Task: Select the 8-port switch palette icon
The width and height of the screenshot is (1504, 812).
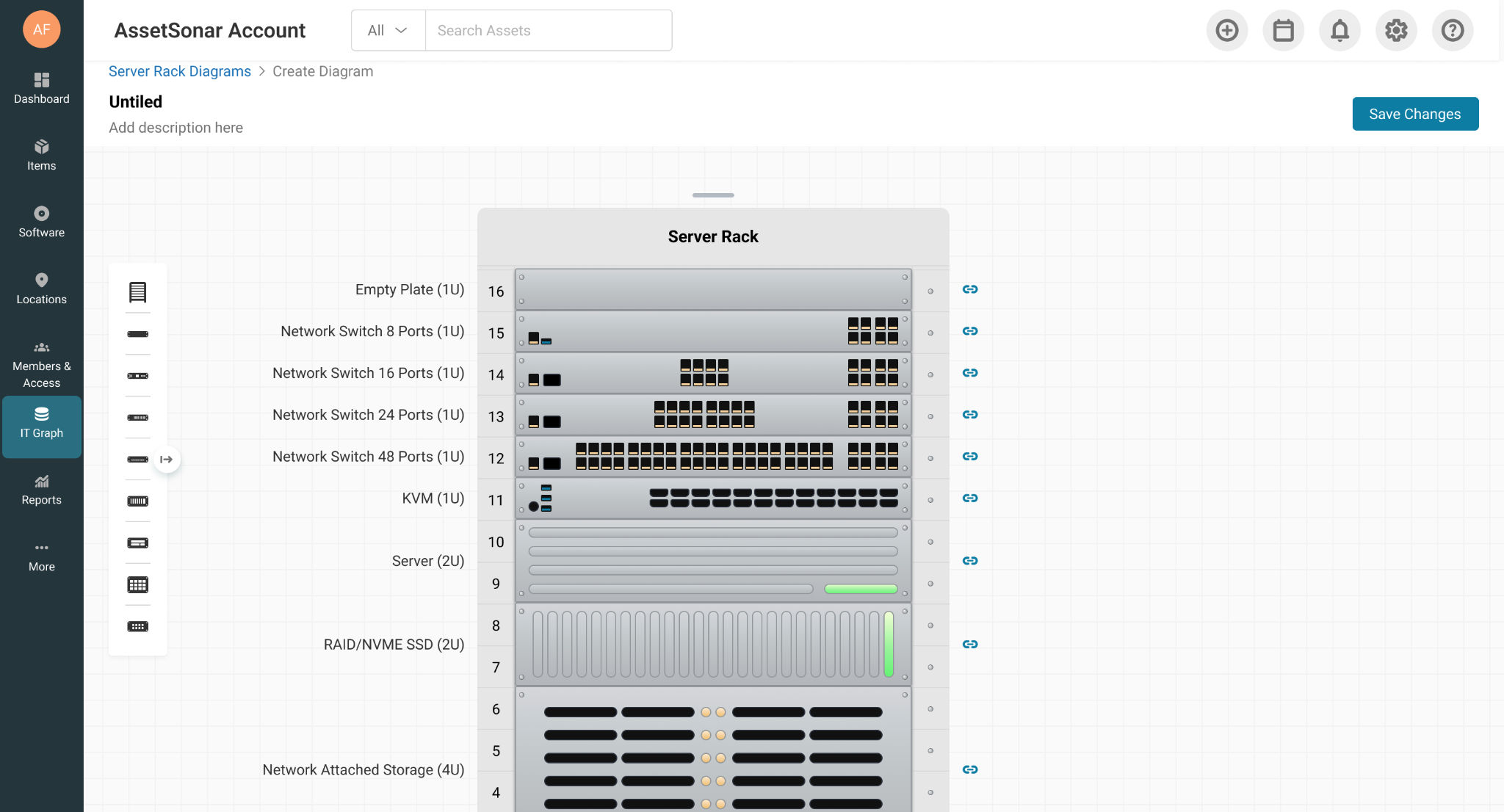Action: pos(138,376)
